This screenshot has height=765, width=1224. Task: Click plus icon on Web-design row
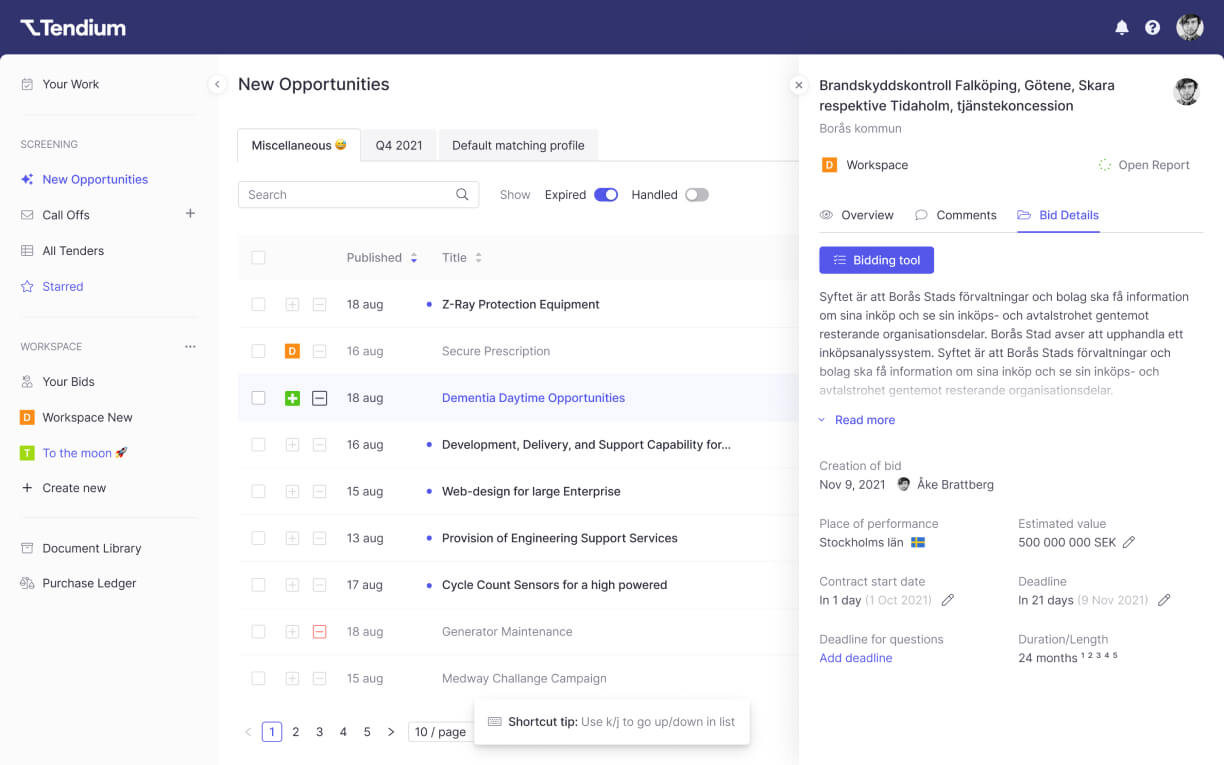[x=292, y=491]
